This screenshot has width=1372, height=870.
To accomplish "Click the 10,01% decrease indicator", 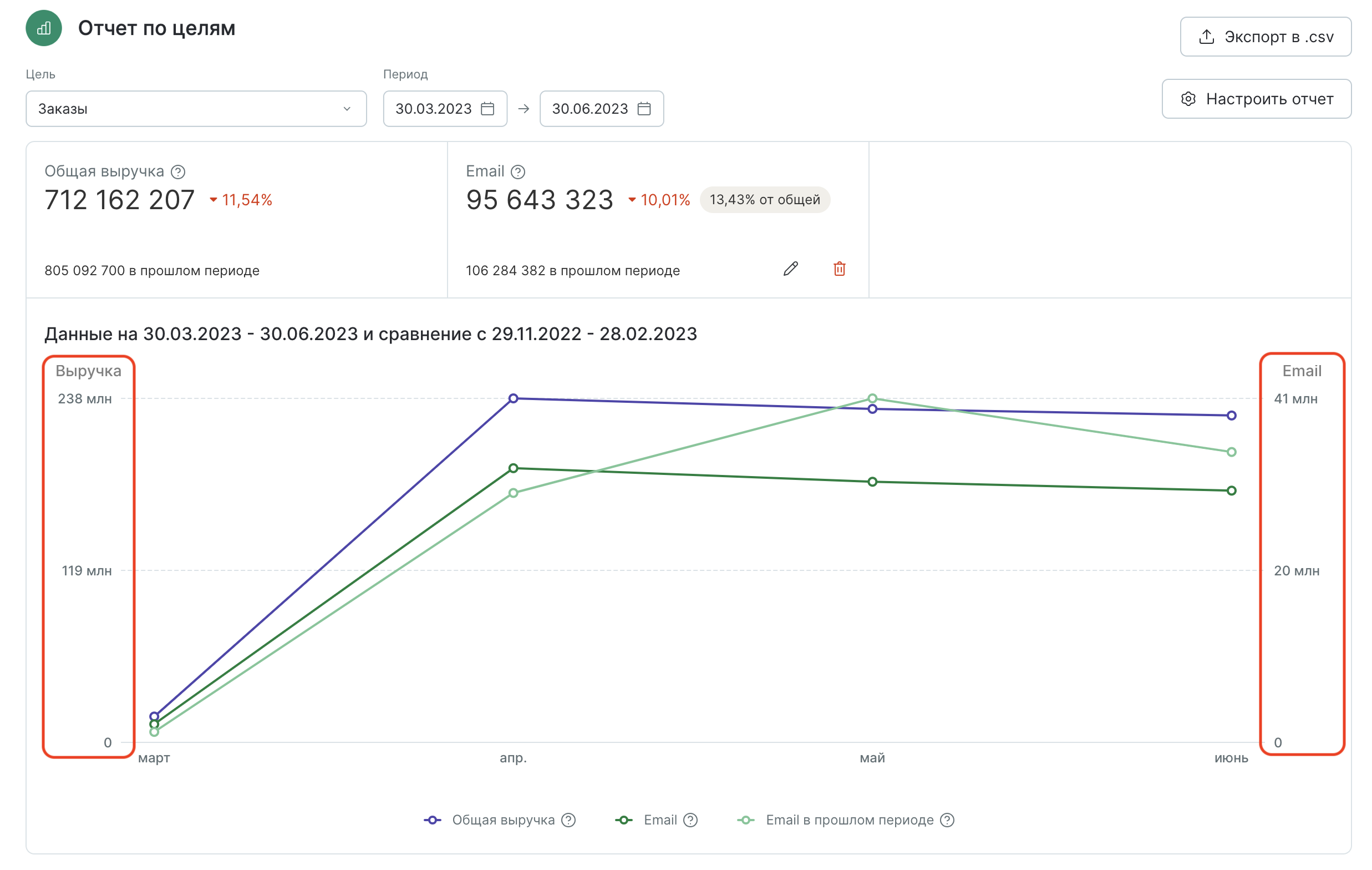I will click(659, 200).
